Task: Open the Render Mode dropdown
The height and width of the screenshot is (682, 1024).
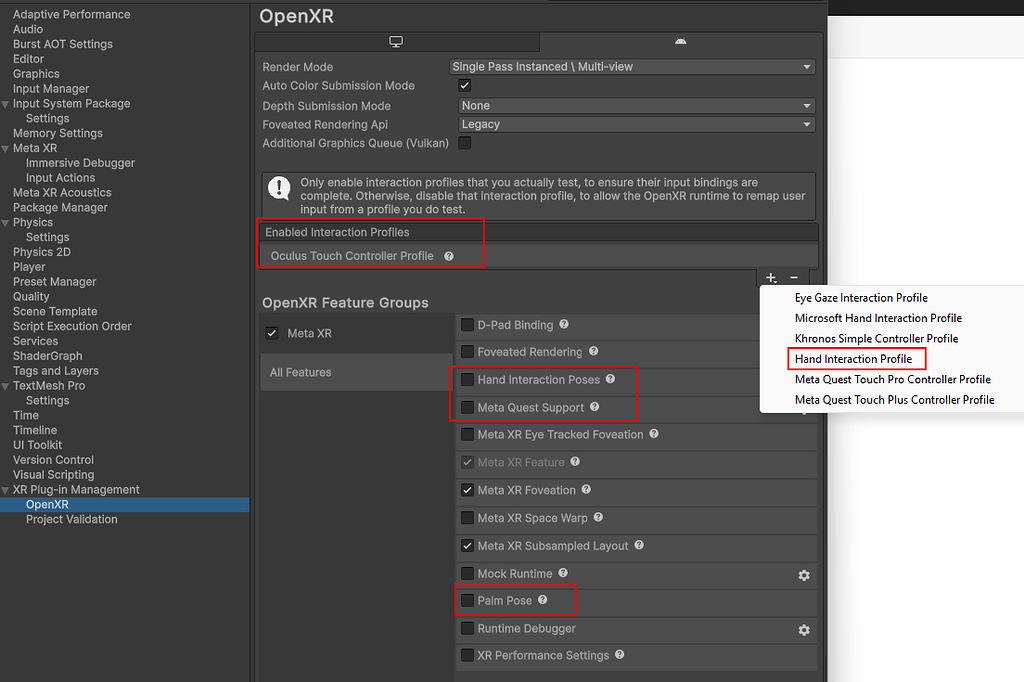Action: point(632,67)
